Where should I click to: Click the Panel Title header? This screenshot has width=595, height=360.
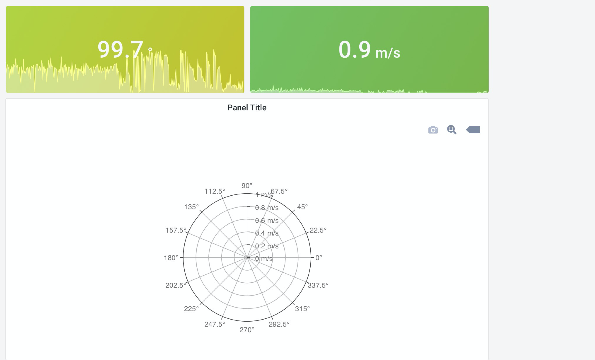click(x=247, y=107)
